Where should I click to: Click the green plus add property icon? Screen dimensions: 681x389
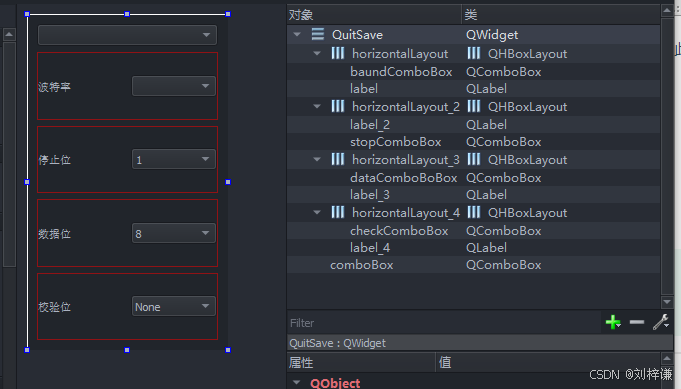pyautogui.click(x=613, y=322)
